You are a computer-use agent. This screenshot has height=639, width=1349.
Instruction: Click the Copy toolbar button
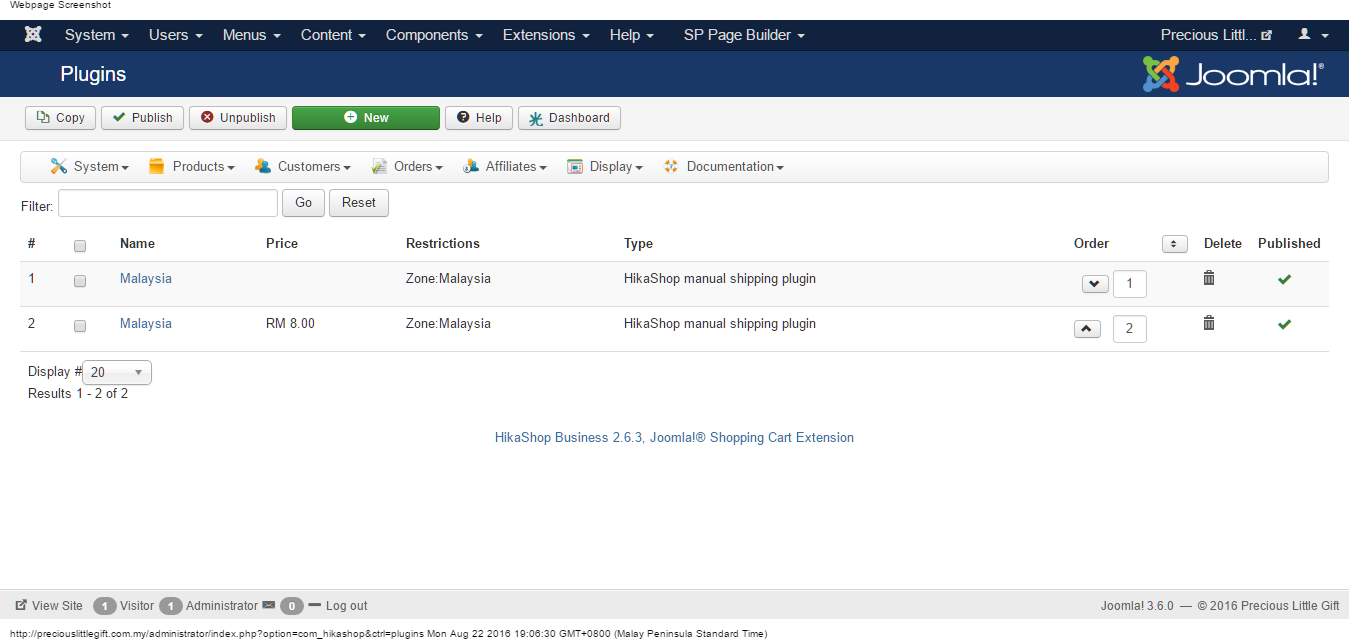coord(60,118)
